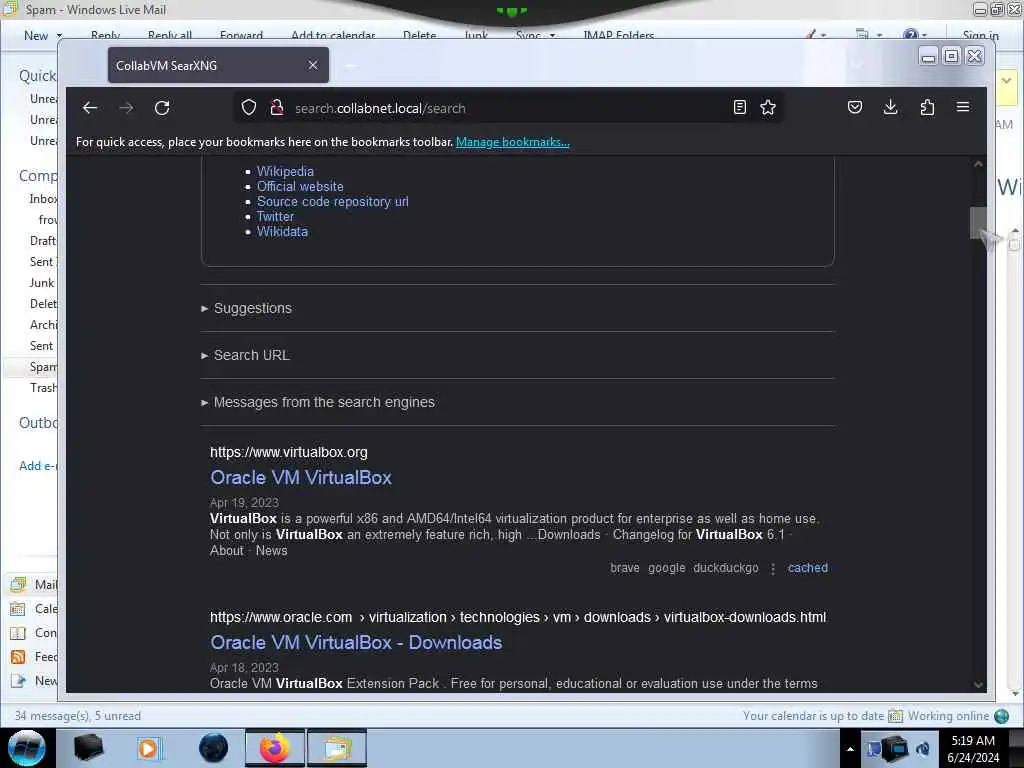The height and width of the screenshot is (768, 1024).
Task: Open the Twitter link
Action: point(275,216)
